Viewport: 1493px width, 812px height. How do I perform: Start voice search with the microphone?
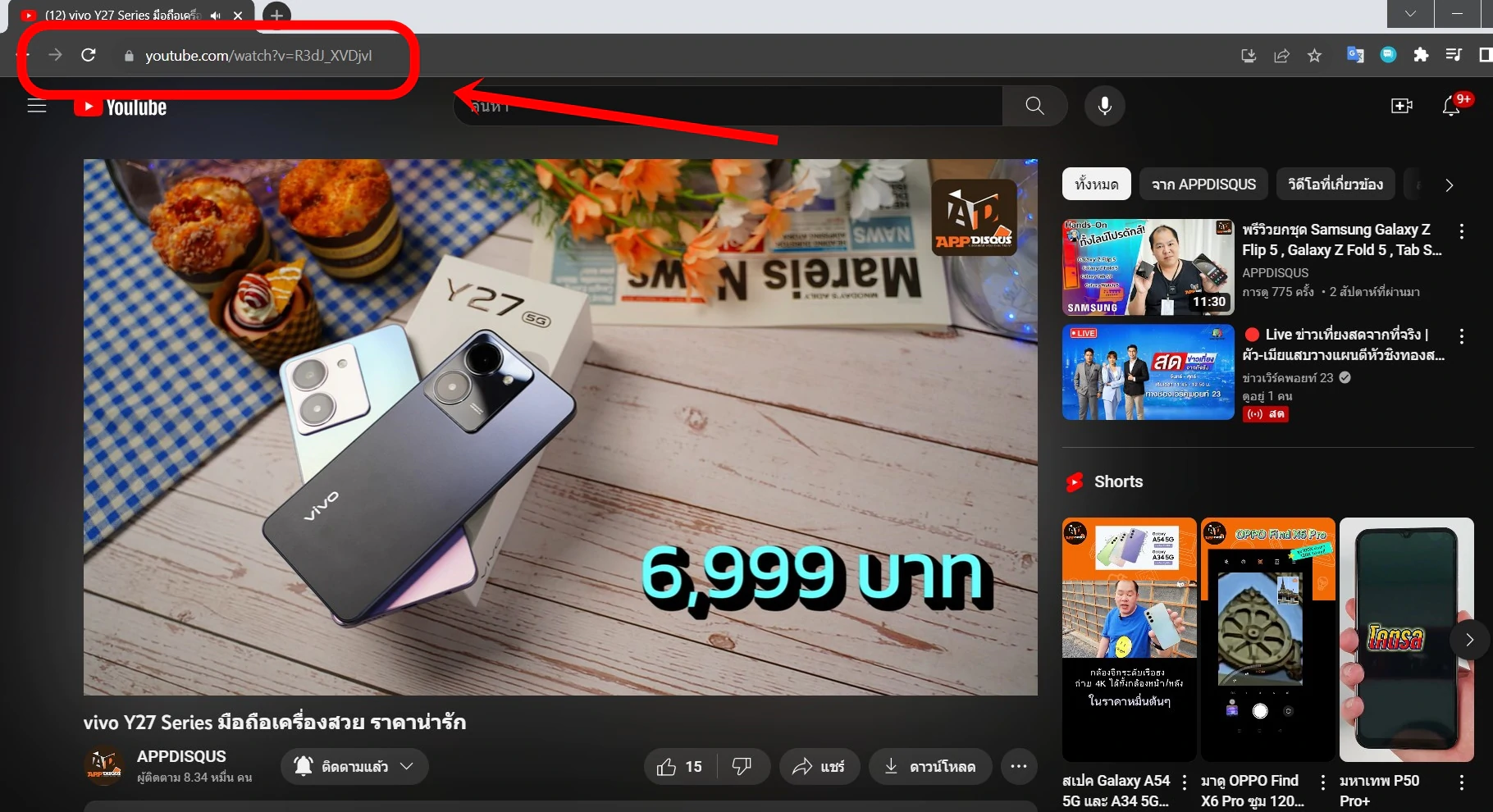click(1105, 106)
